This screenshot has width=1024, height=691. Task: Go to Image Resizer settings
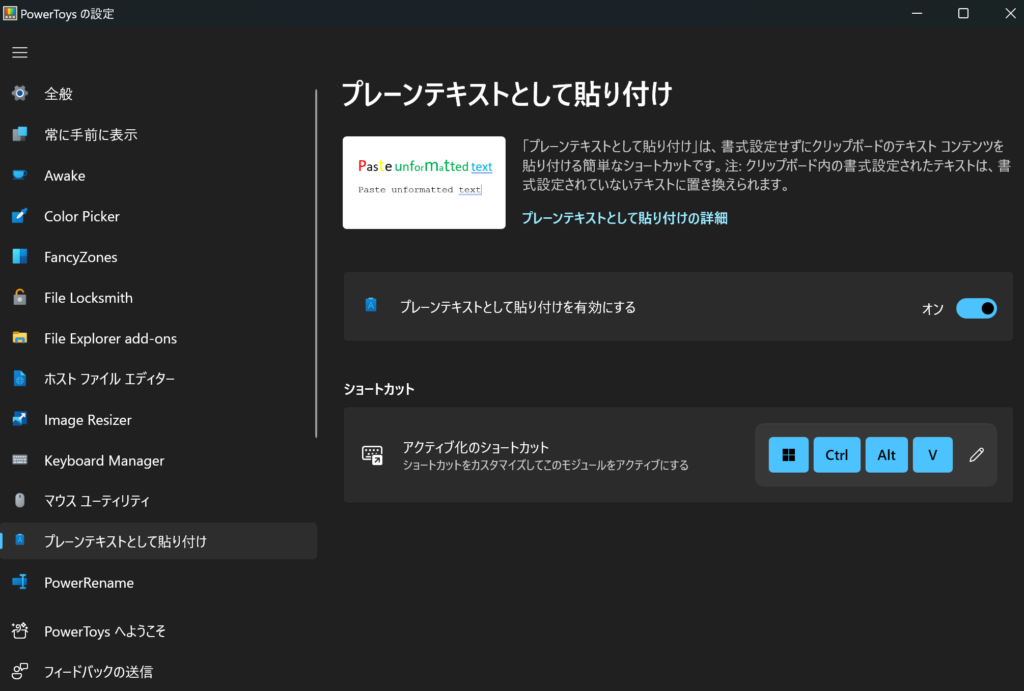coord(159,420)
